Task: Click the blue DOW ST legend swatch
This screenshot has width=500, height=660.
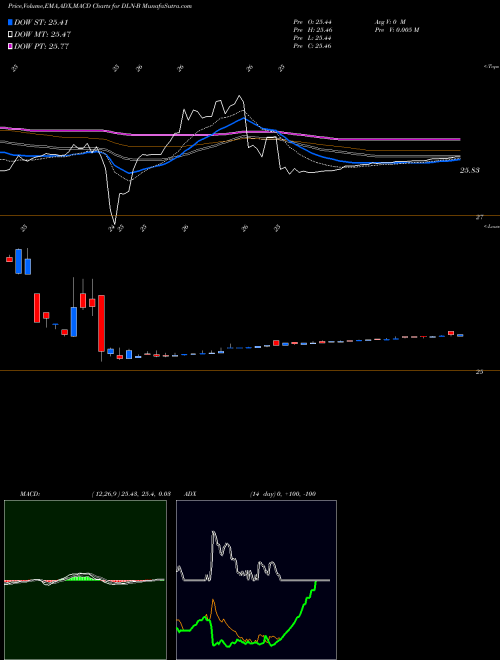Action: click(x=10, y=22)
